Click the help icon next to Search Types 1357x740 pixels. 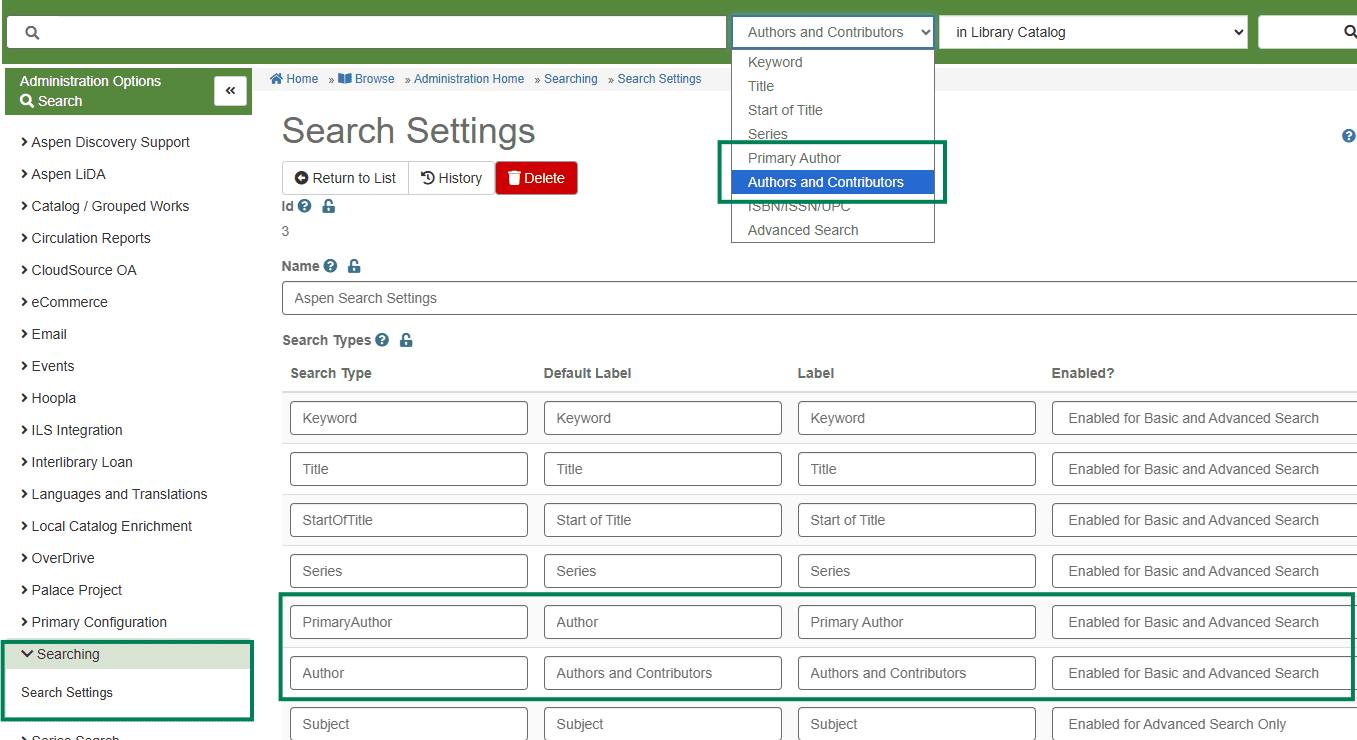coord(382,340)
